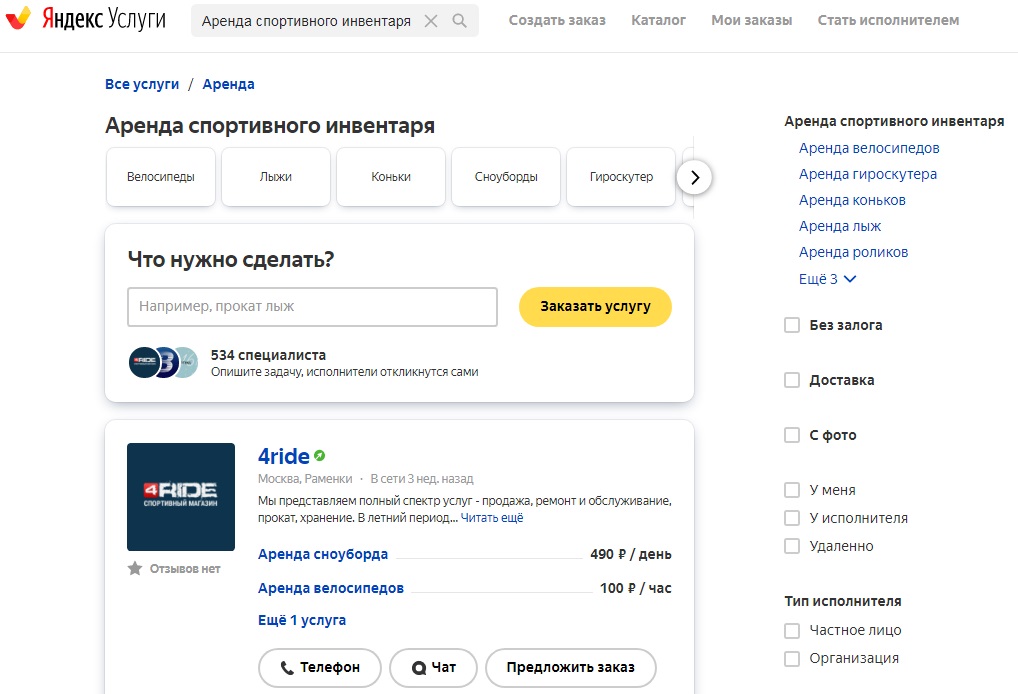Open the Каталог menu item
Image resolution: width=1018 pixels, height=694 pixels.
click(x=658, y=21)
